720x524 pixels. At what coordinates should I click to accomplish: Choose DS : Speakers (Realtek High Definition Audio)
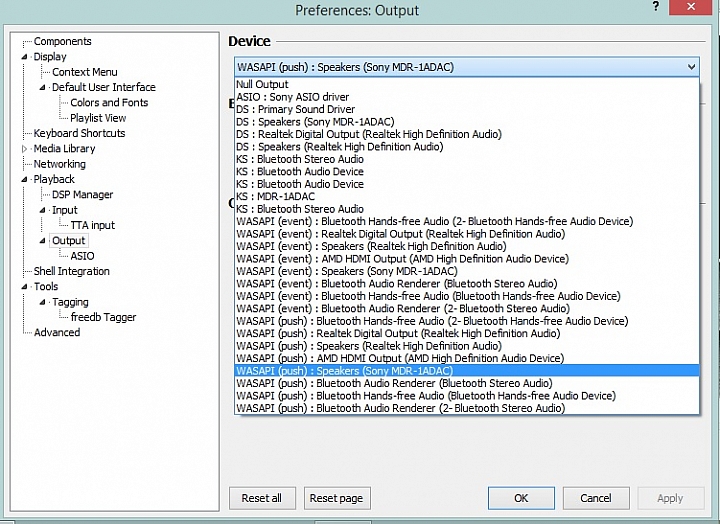point(467,146)
